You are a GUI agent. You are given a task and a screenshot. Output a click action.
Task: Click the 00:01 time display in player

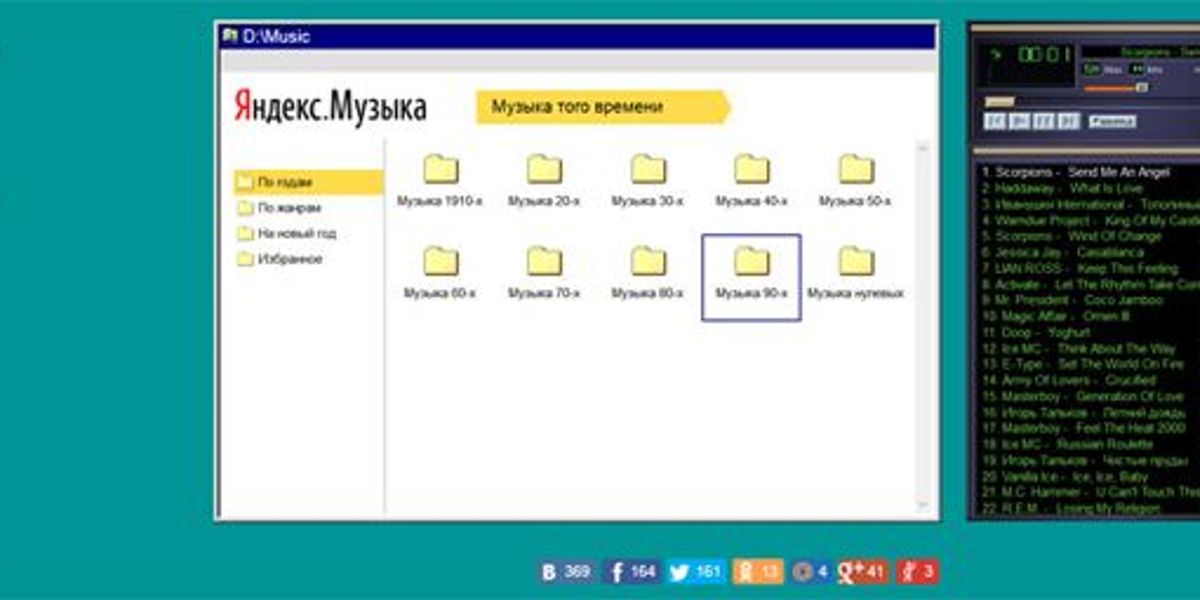click(x=1045, y=54)
